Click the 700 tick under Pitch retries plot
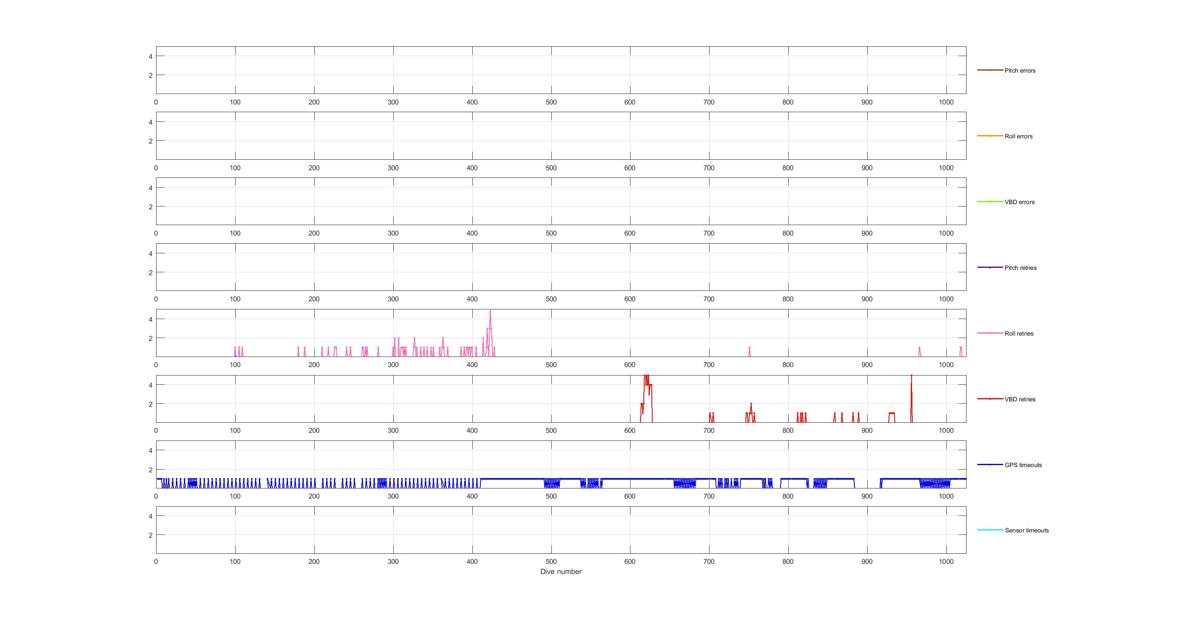 click(709, 299)
